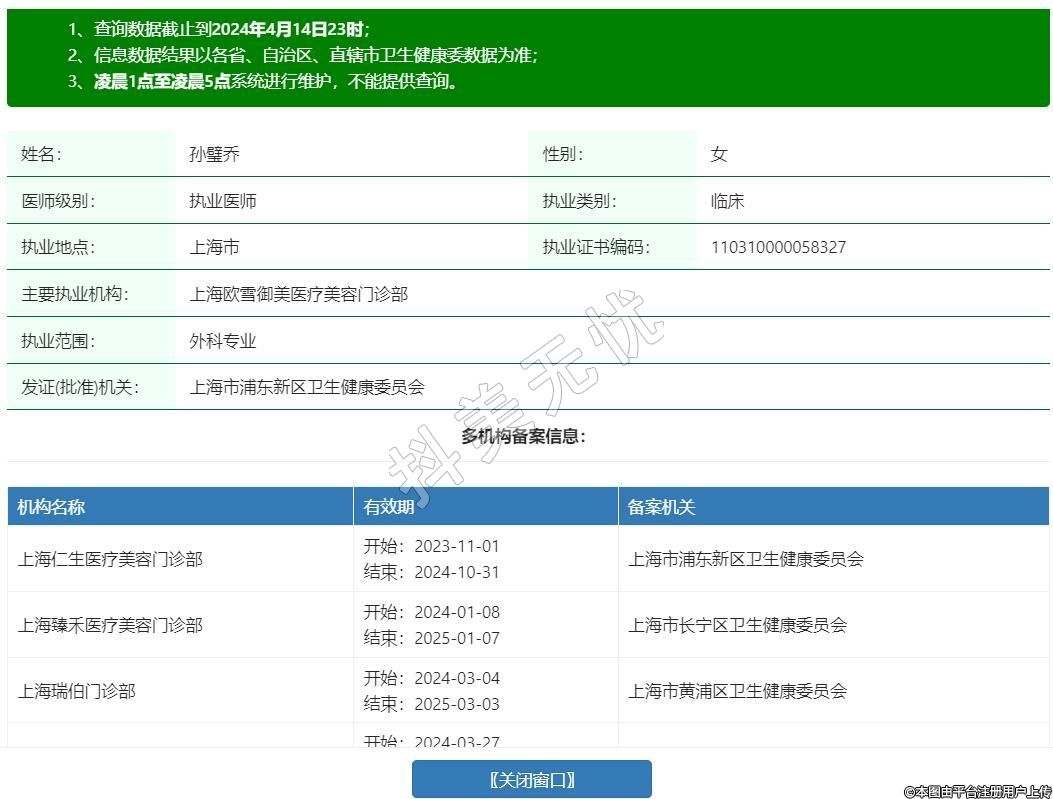Click the 性别 field label
The height and width of the screenshot is (799, 1053).
[x=563, y=154]
